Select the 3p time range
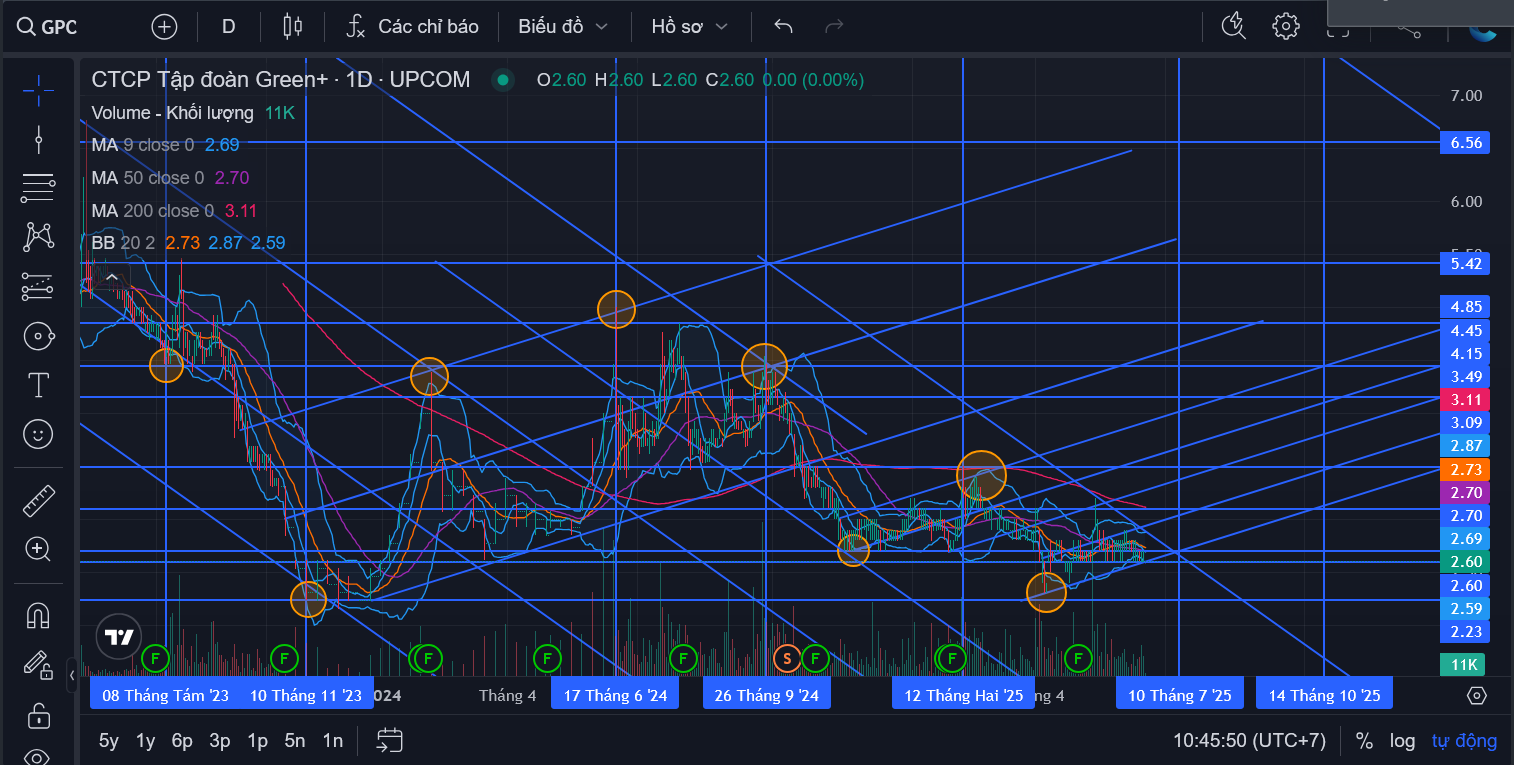Image resolution: width=1514 pixels, height=765 pixels. 220,740
